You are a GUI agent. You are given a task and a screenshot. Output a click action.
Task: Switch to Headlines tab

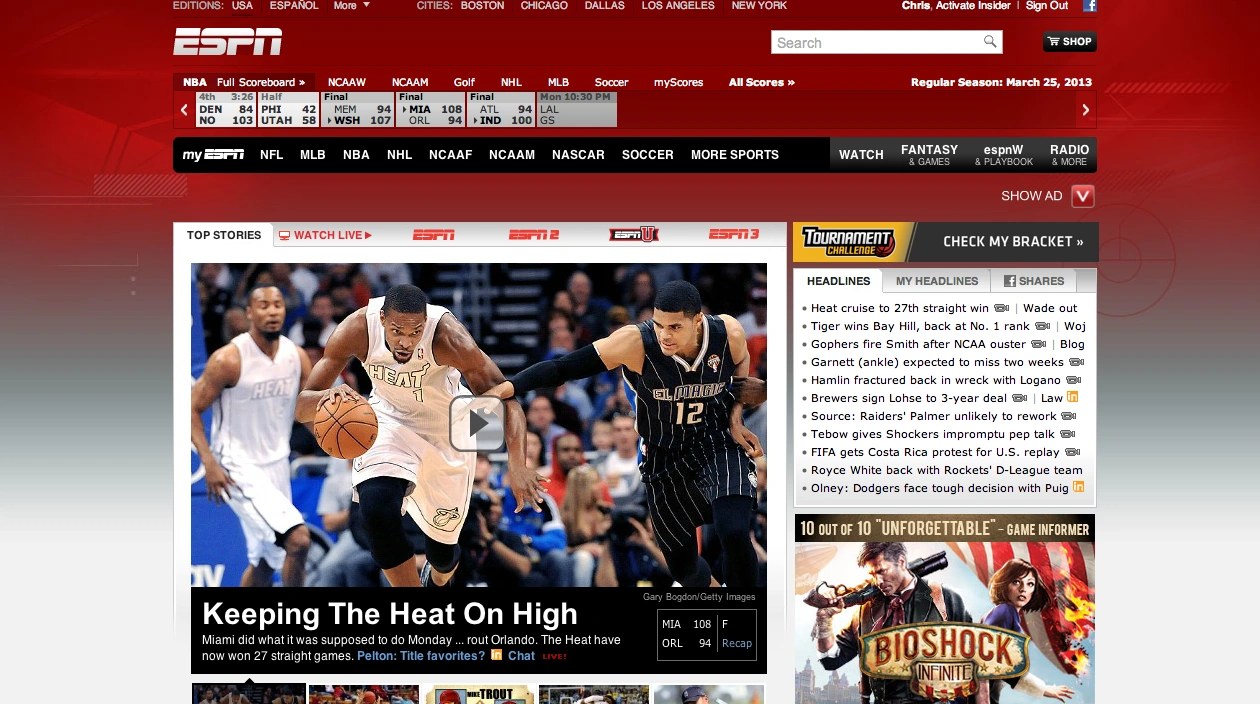pos(838,281)
